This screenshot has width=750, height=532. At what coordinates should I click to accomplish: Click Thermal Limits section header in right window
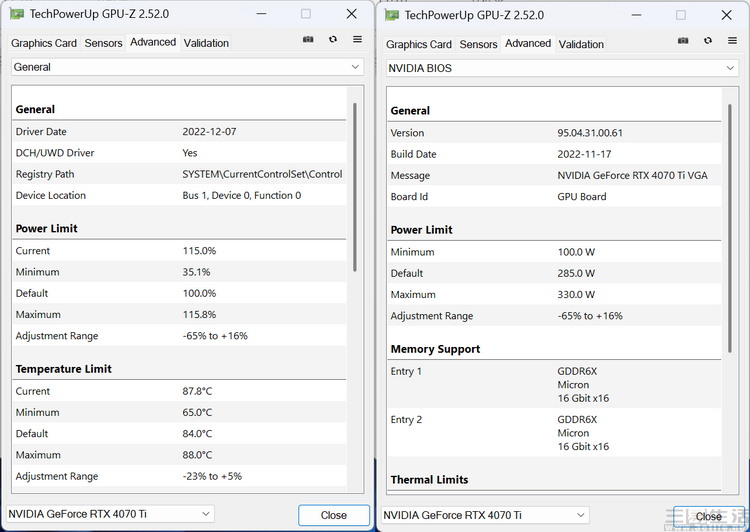430,480
